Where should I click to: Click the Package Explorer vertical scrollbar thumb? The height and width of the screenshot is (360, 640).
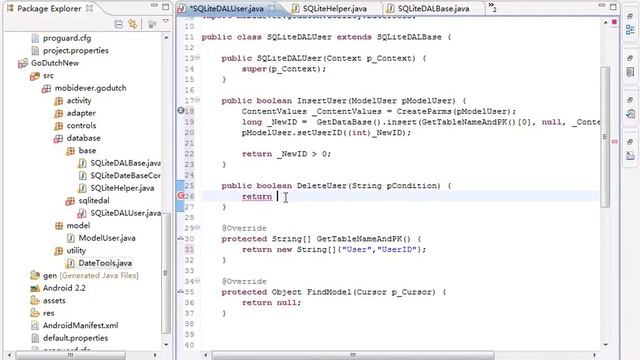(166, 273)
